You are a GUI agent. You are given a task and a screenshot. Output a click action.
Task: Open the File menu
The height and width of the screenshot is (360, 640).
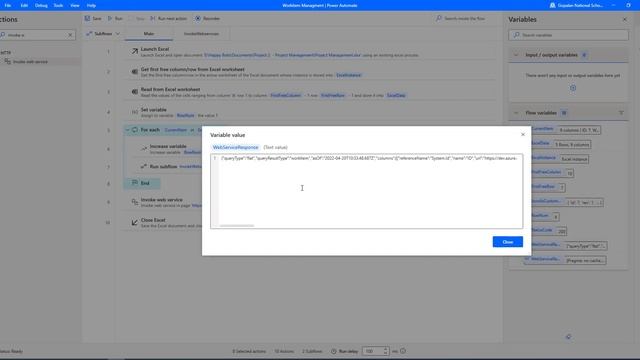8,6
